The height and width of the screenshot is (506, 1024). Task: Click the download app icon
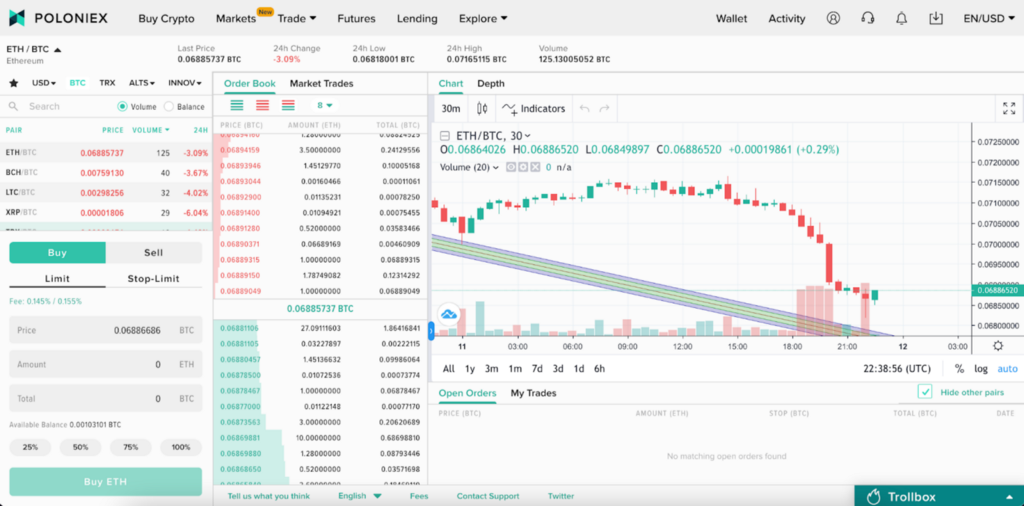935,18
